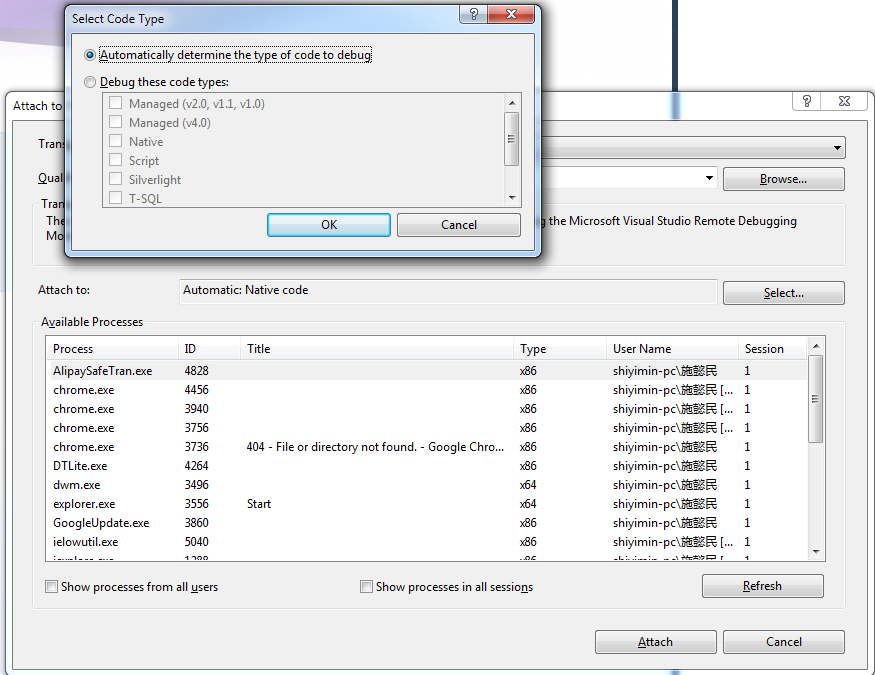Select chrome.exe with ID 3940
Viewport: 875px width, 675px height.
(427, 408)
